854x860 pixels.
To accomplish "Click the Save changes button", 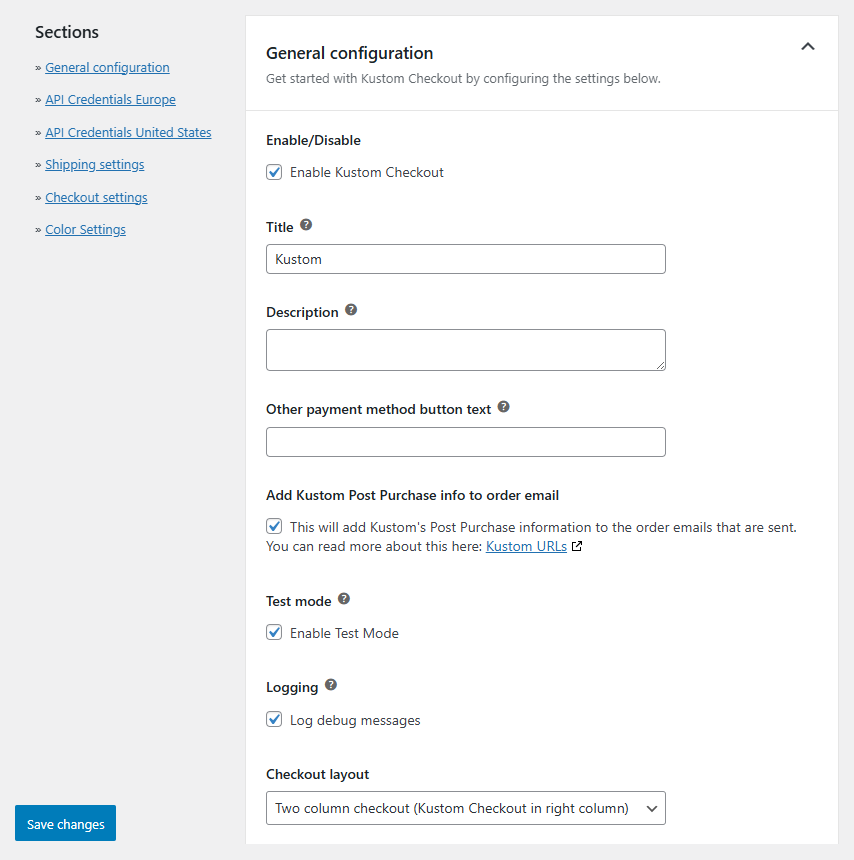I will point(66,824).
